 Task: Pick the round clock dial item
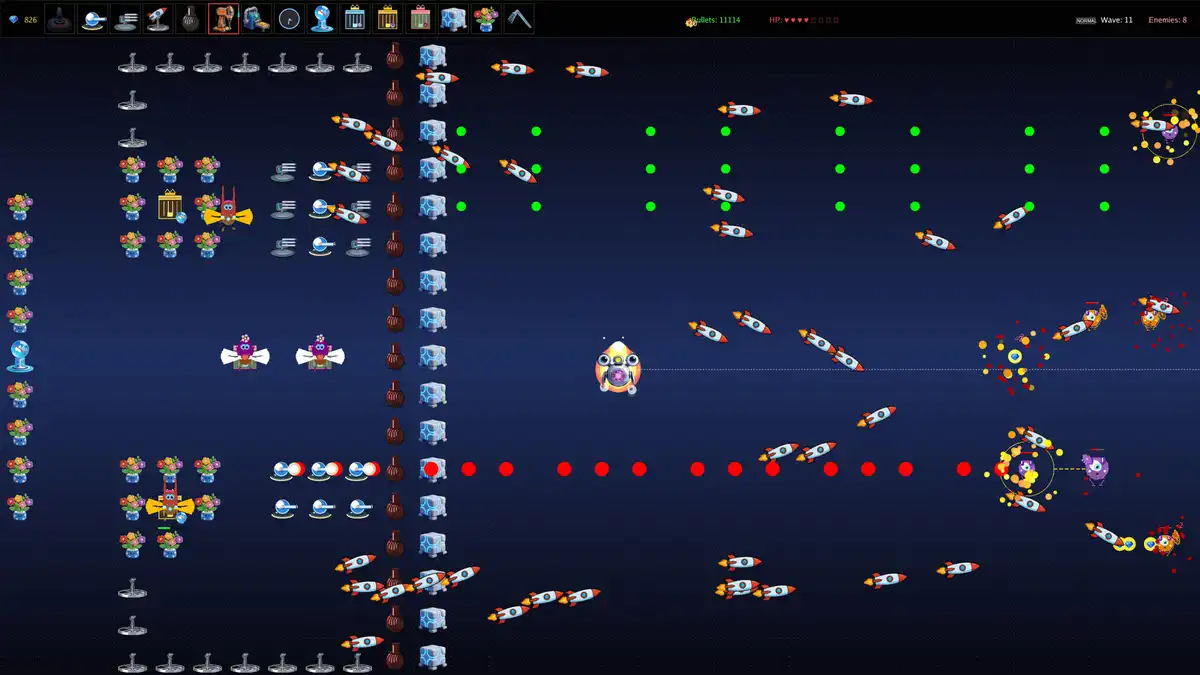289,18
